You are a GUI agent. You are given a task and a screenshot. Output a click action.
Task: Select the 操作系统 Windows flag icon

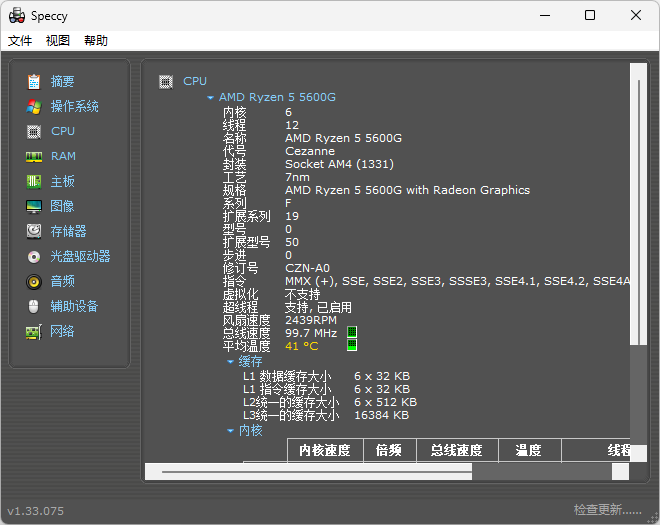[34, 107]
